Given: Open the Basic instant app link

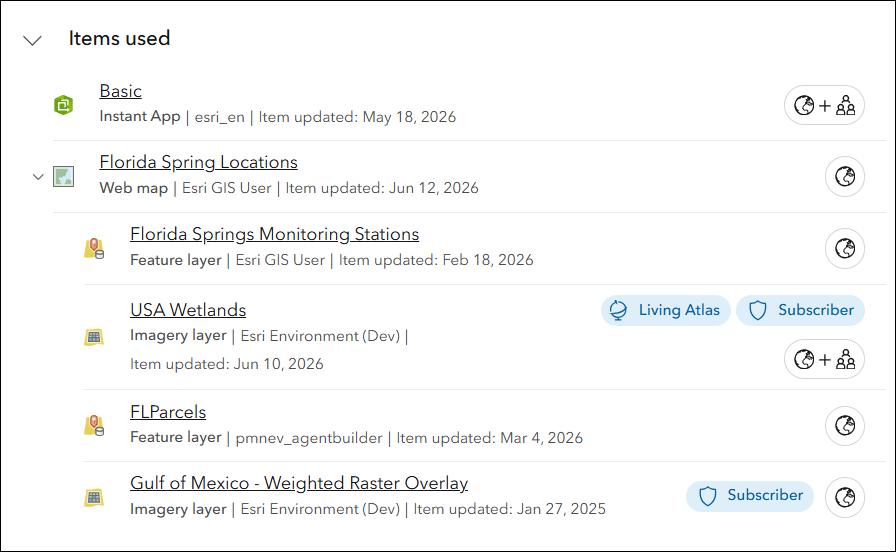Looking at the screenshot, I should tap(121, 91).
